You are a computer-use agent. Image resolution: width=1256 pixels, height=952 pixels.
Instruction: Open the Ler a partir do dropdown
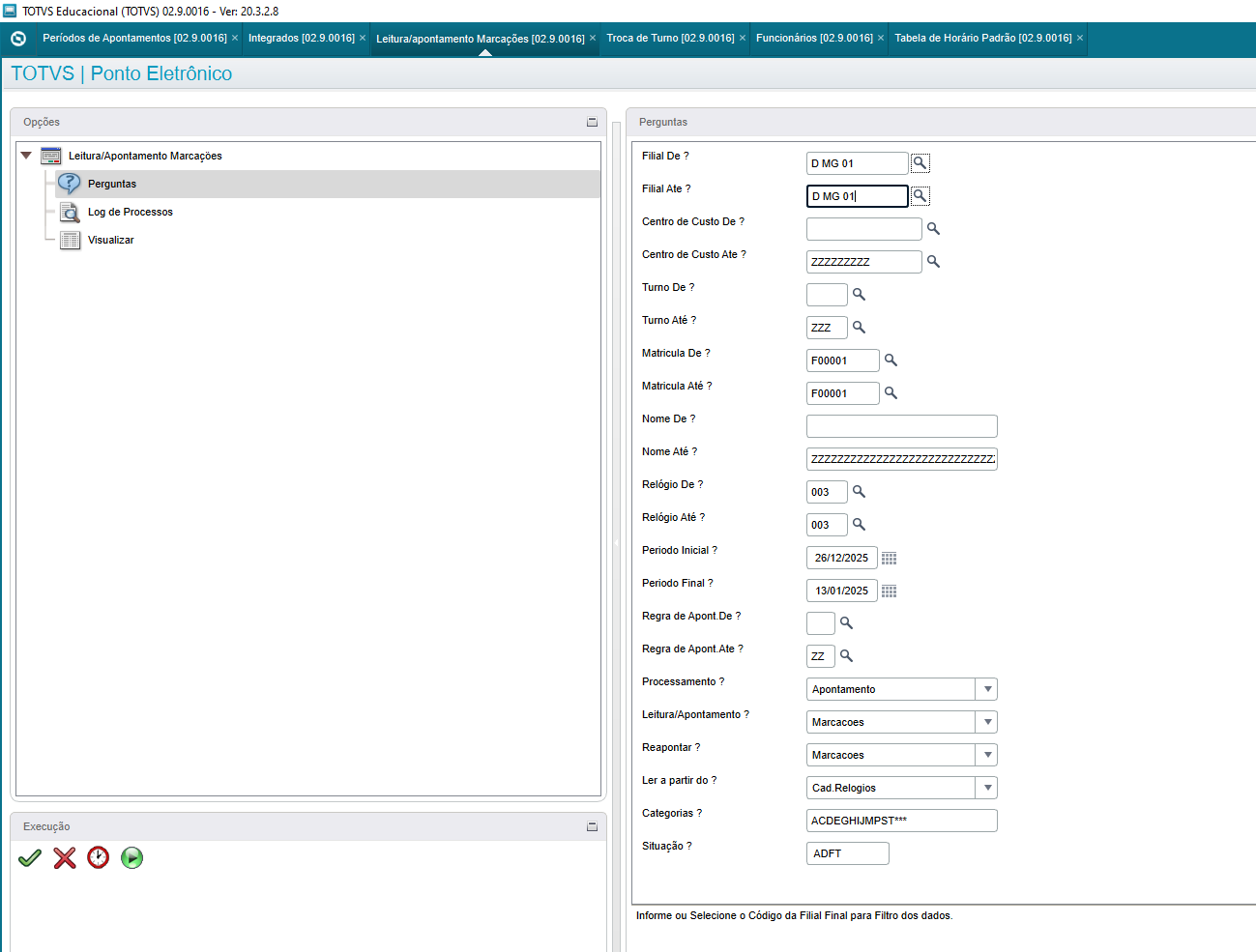click(x=987, y=788)
